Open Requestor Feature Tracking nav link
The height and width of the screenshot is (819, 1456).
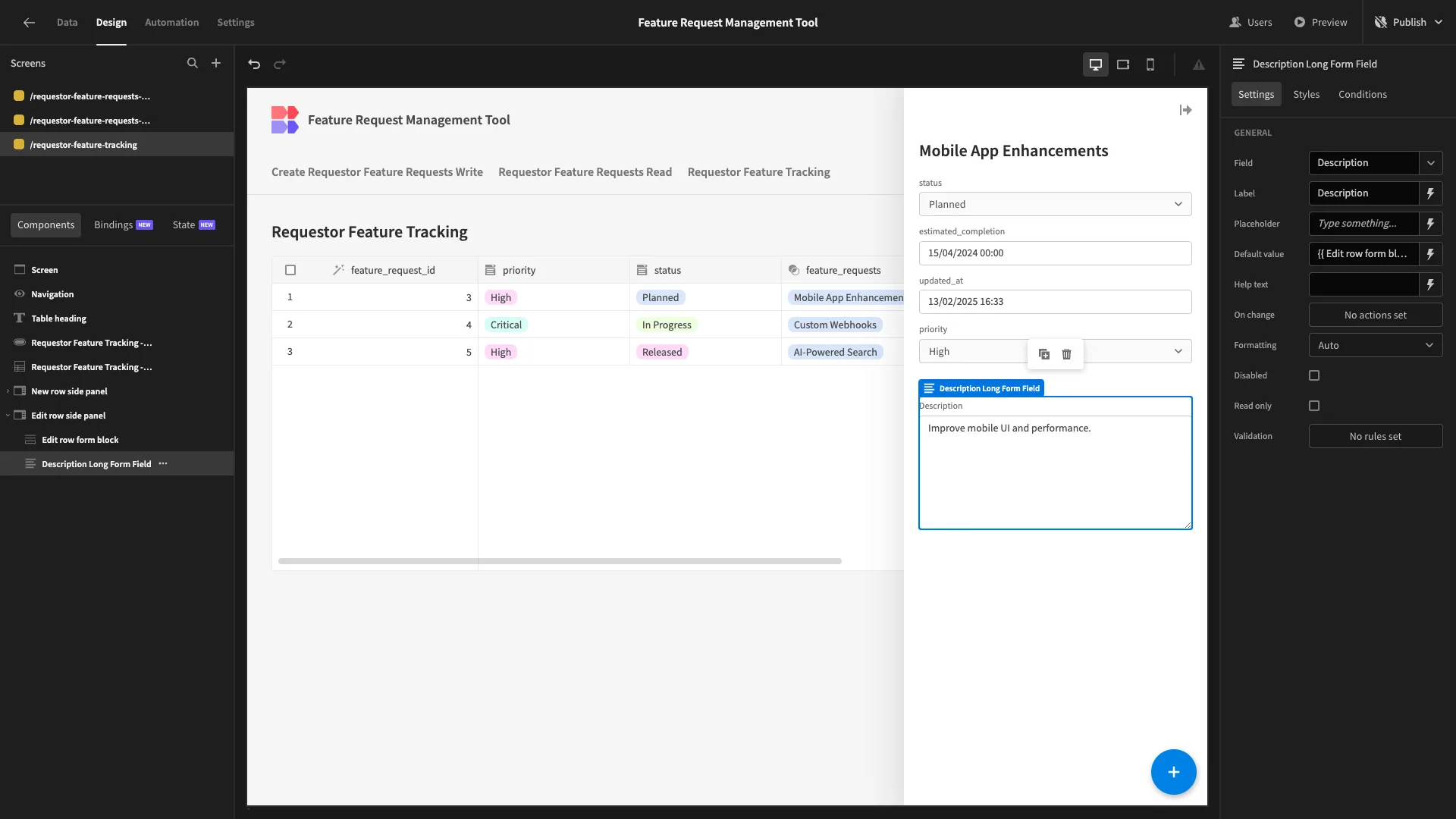(758, 172)
